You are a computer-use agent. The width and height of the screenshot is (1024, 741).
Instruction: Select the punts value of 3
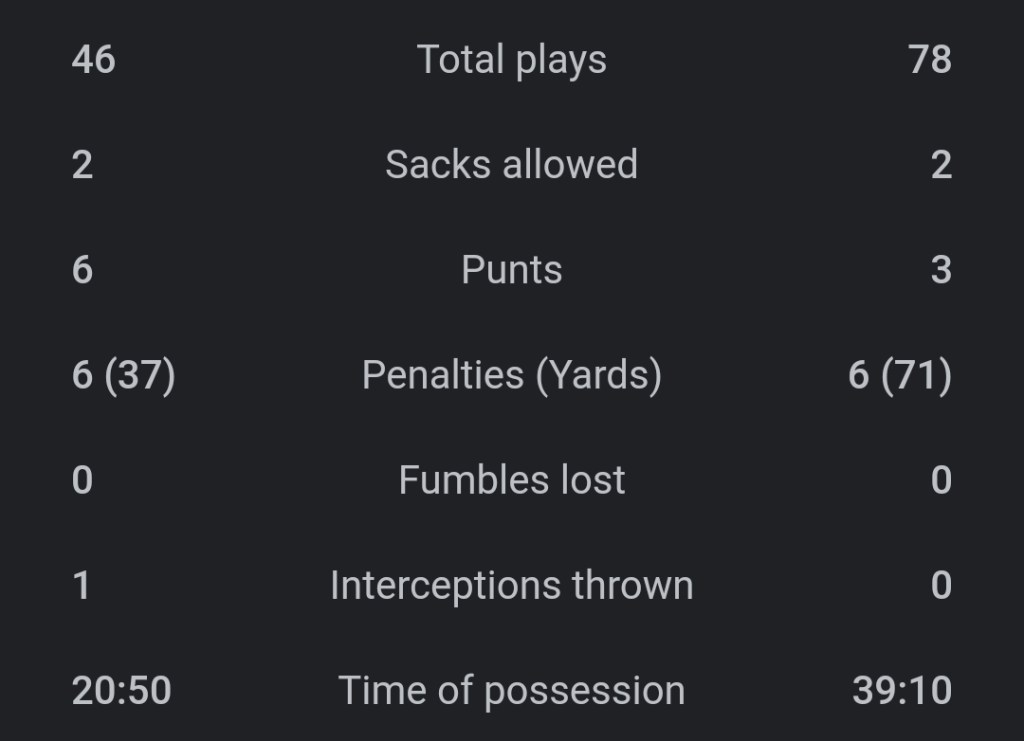(941, 270)
